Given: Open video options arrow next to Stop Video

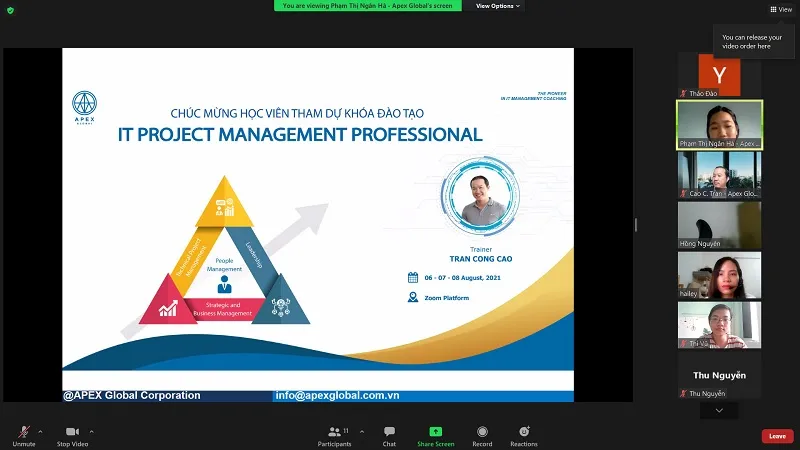Looking at the screenshot, I should pos(91,432).
